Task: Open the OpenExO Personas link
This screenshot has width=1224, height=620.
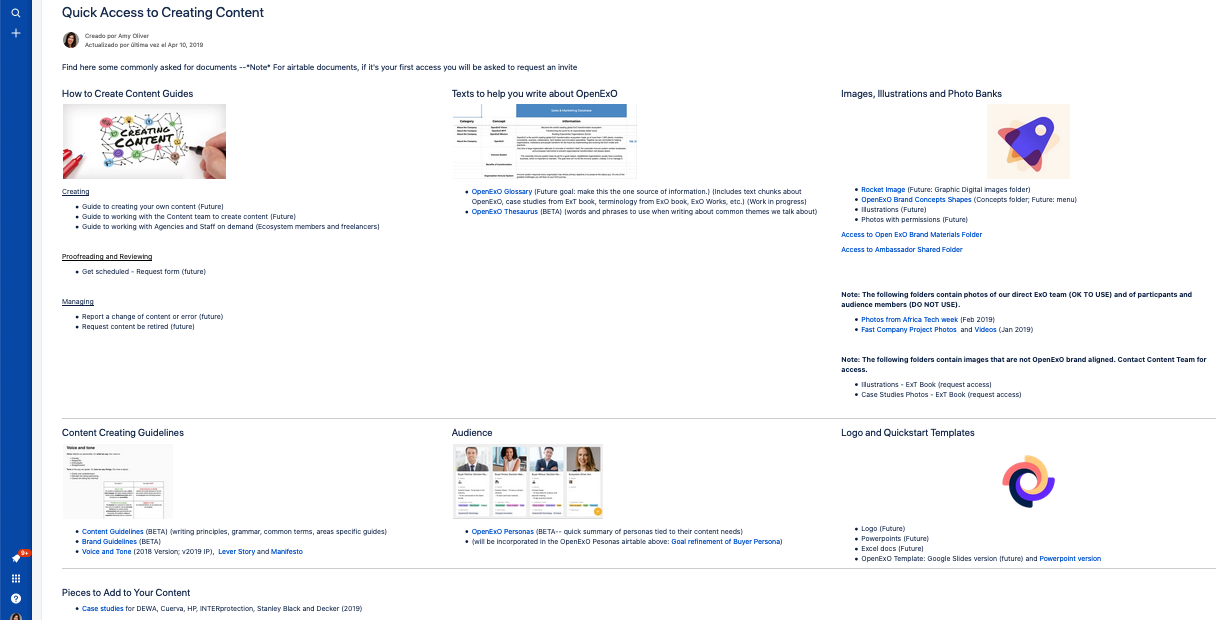Action: click(x=502, y=531)
